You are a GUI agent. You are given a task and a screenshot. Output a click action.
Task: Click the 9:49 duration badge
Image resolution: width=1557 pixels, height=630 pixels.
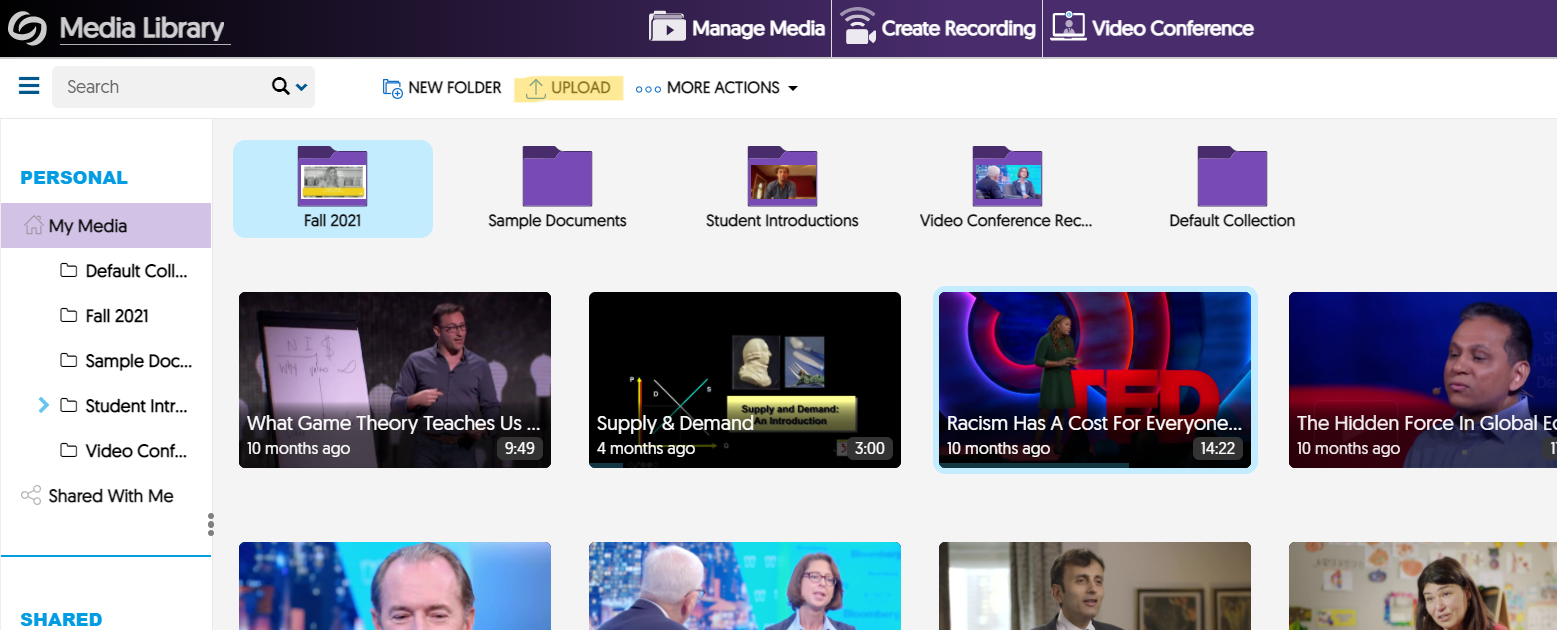(x=520, y=448)
